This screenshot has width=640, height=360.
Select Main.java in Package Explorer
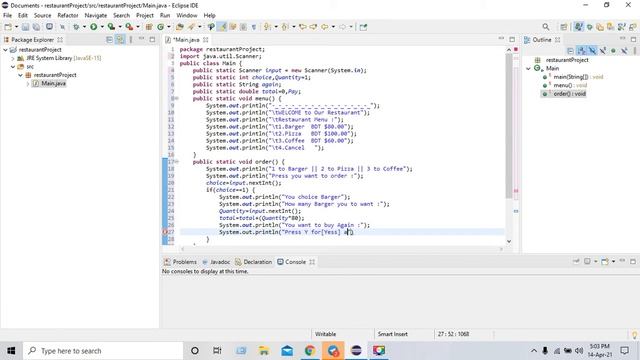pyautogui.click(x=49, y=84)
